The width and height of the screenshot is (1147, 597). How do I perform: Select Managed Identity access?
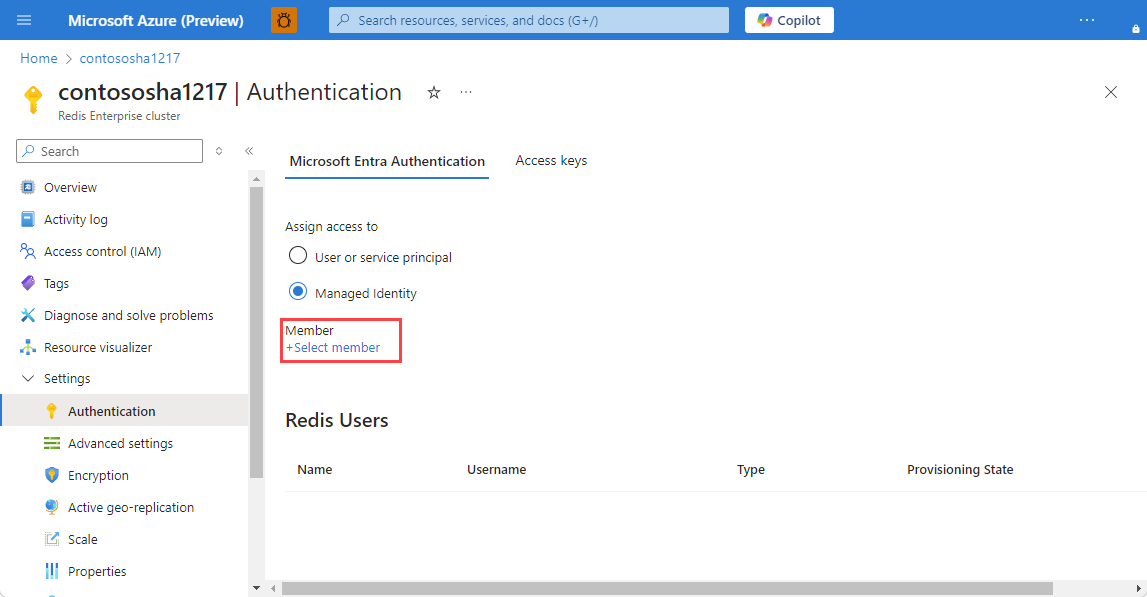(298, 292)
